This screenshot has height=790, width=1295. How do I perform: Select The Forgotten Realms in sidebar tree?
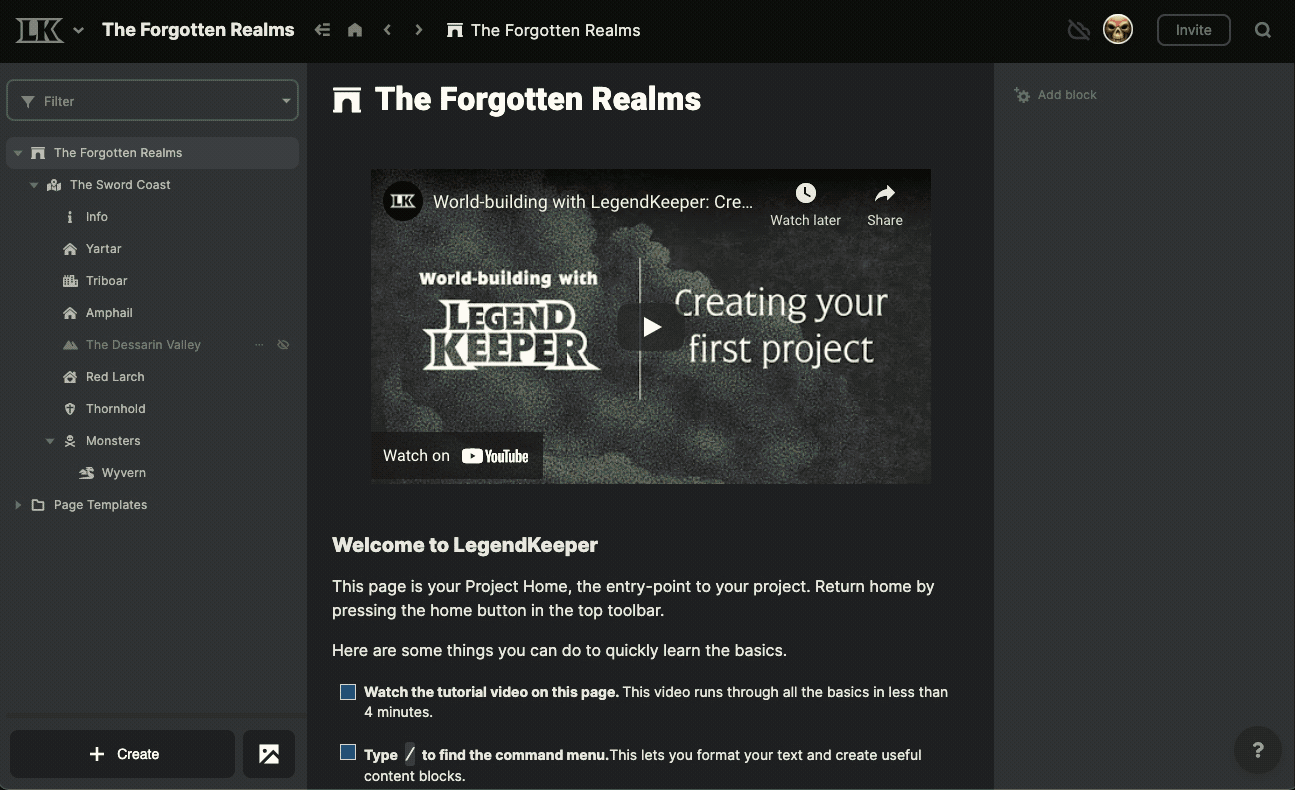(x=153, y=153)
